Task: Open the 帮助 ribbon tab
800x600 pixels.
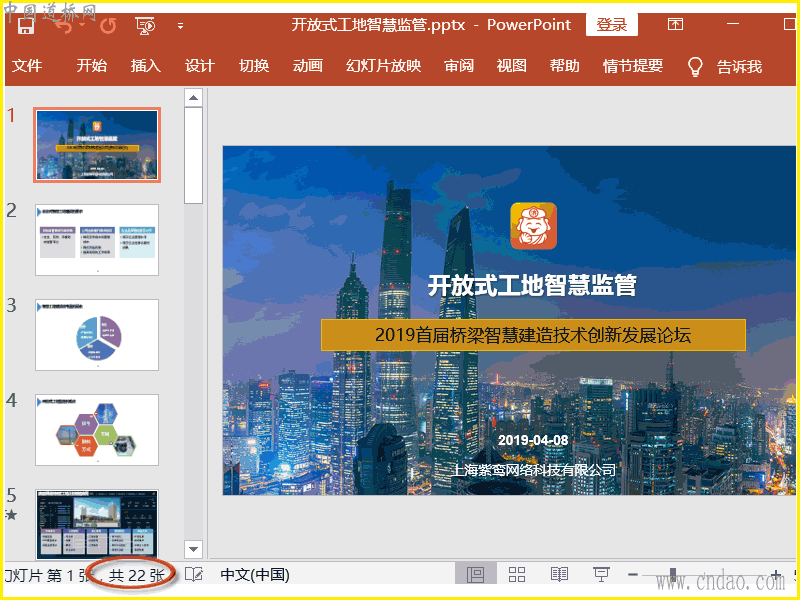Action: pos(565,66)
